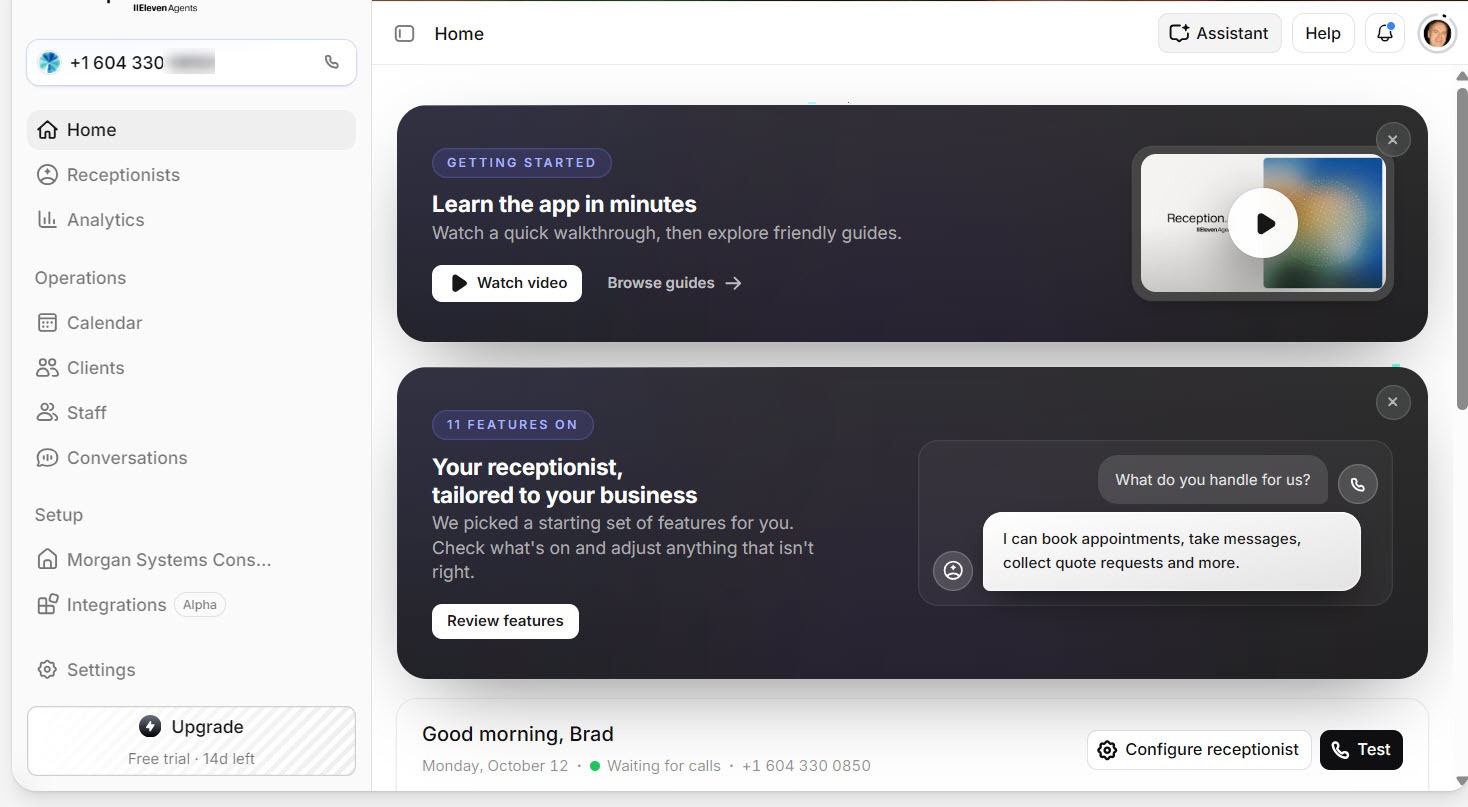Close the 11 Features On card
Image resolution: width=1468 pixels, height=807 pixels.
click(1393, 402)
